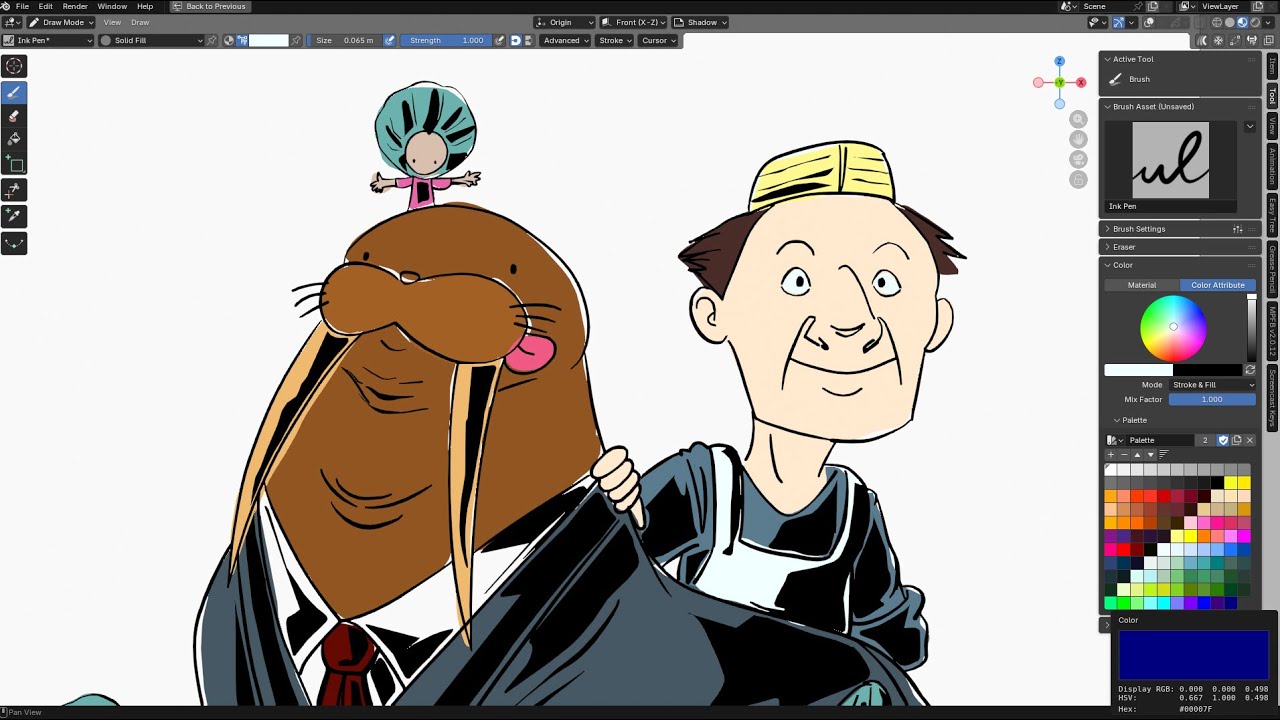
Task: Toggle viewport gizmos display button
Action: click(x=1118, y=22)
